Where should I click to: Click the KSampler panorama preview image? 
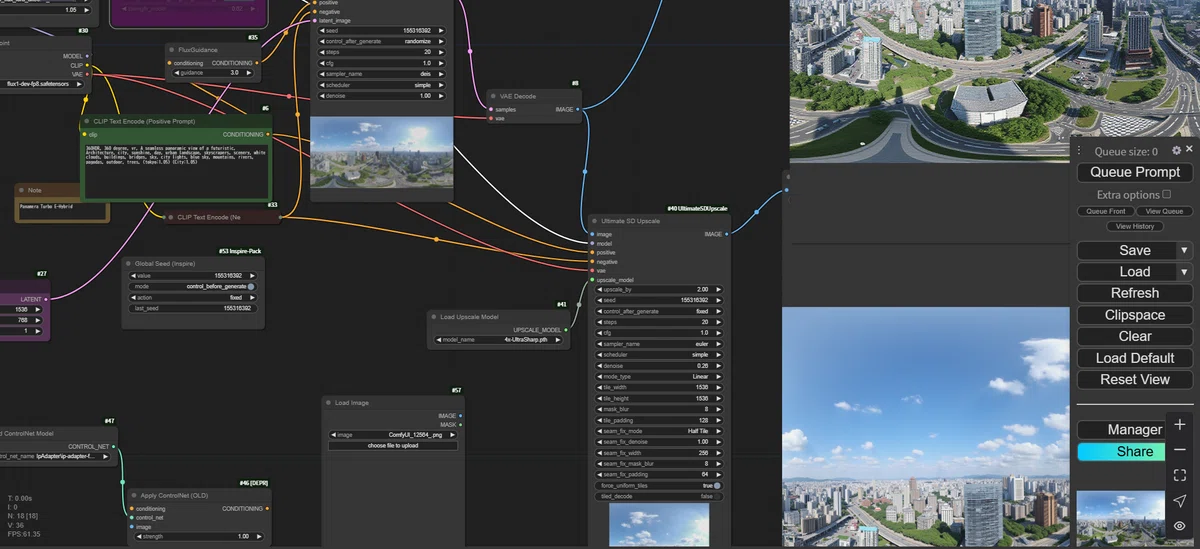click(382, 152)
